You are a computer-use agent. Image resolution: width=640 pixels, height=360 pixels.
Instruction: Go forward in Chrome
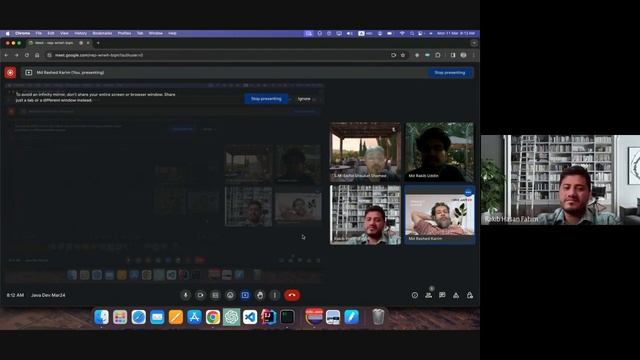(16, 55)
